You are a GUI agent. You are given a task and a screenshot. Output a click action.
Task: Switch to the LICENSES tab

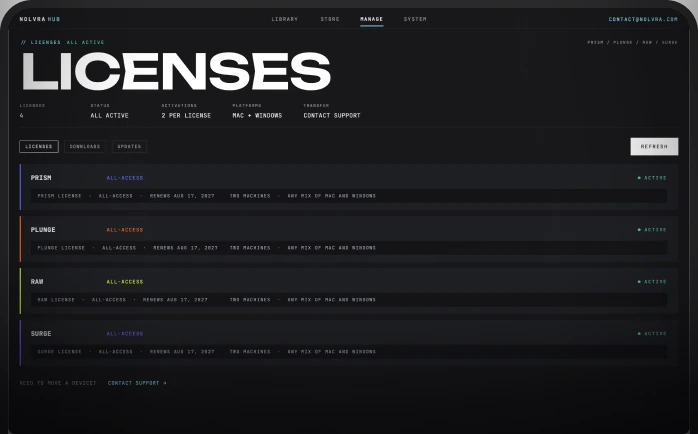click(39, 146)
